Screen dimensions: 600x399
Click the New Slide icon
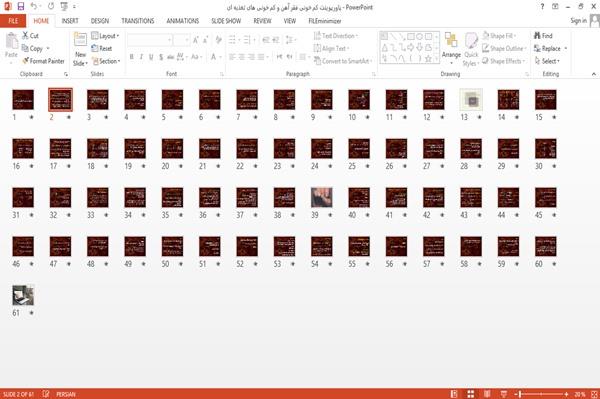[x=80, y=40]
